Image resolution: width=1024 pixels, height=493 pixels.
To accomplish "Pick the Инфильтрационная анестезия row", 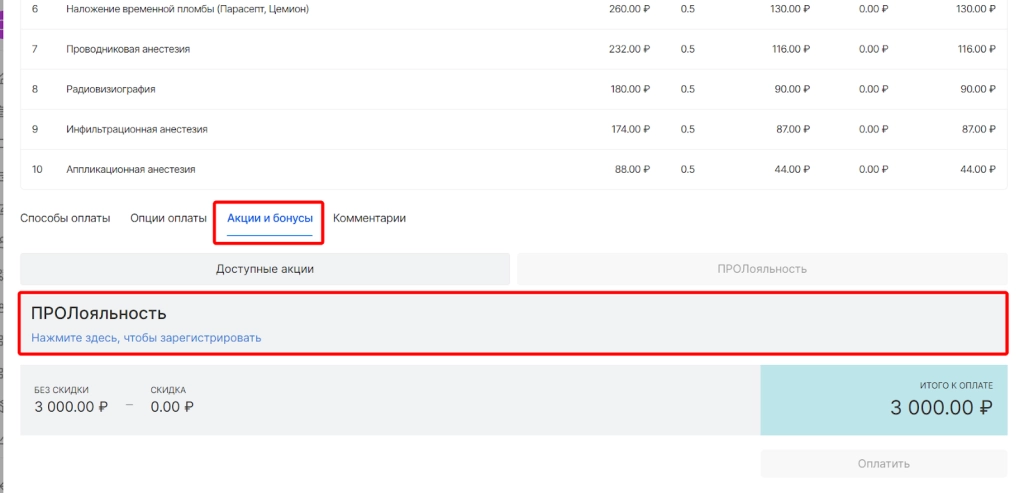I will (136, 129).
